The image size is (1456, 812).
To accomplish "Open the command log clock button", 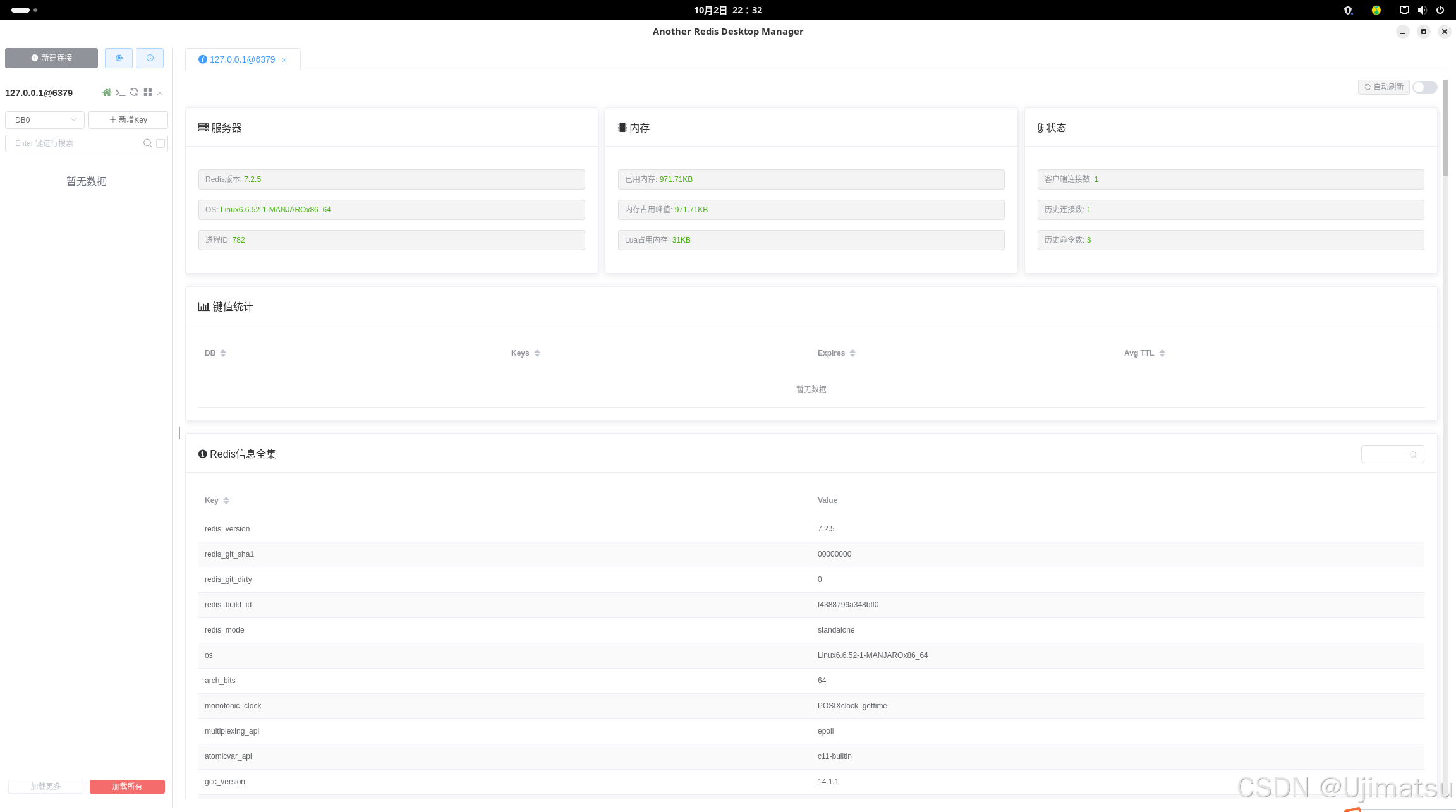I will 150,58.
